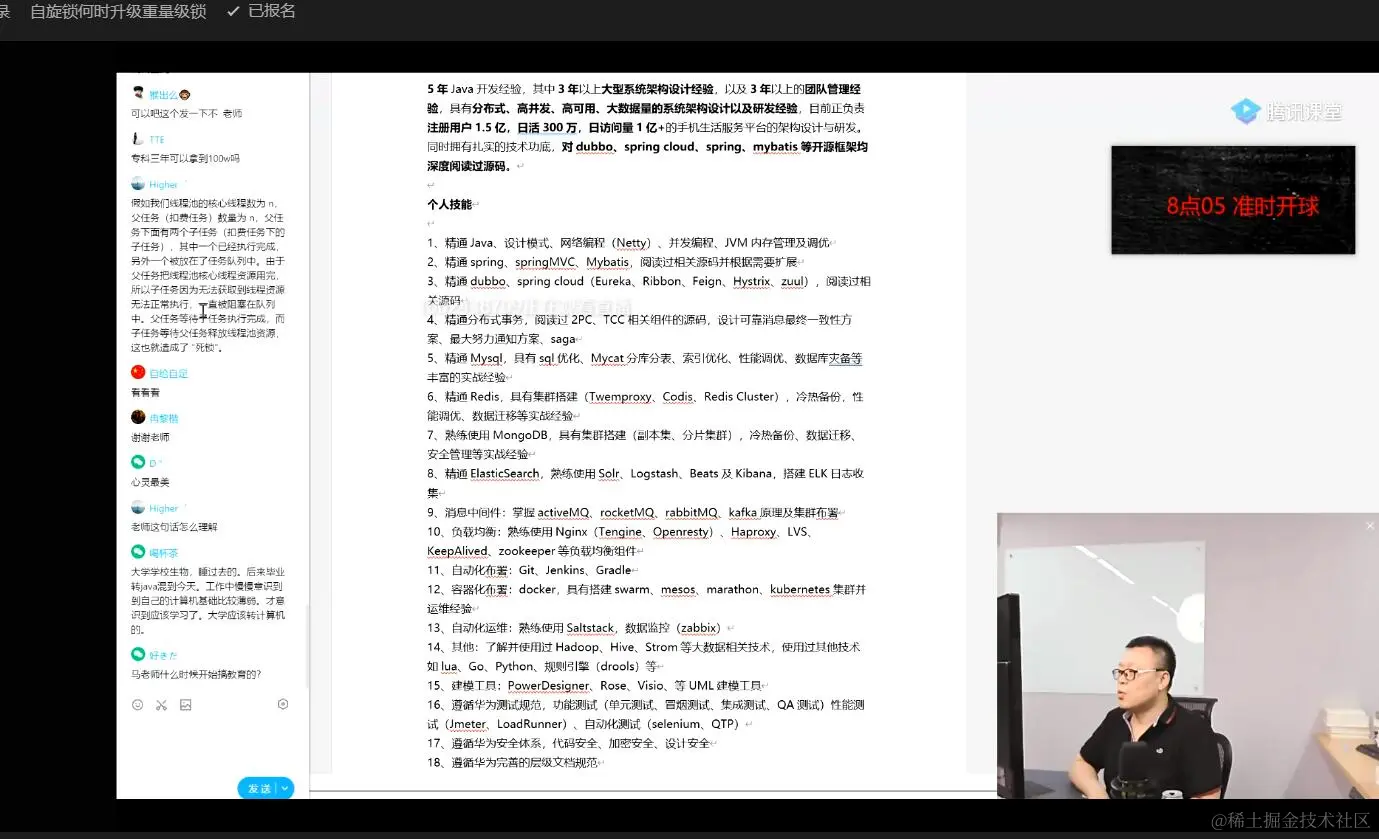The height and width of the screenshot is (839, 1379).
Task: Open the emoji picker in chat
Action: pyautogui.click(x=137, y=705)
